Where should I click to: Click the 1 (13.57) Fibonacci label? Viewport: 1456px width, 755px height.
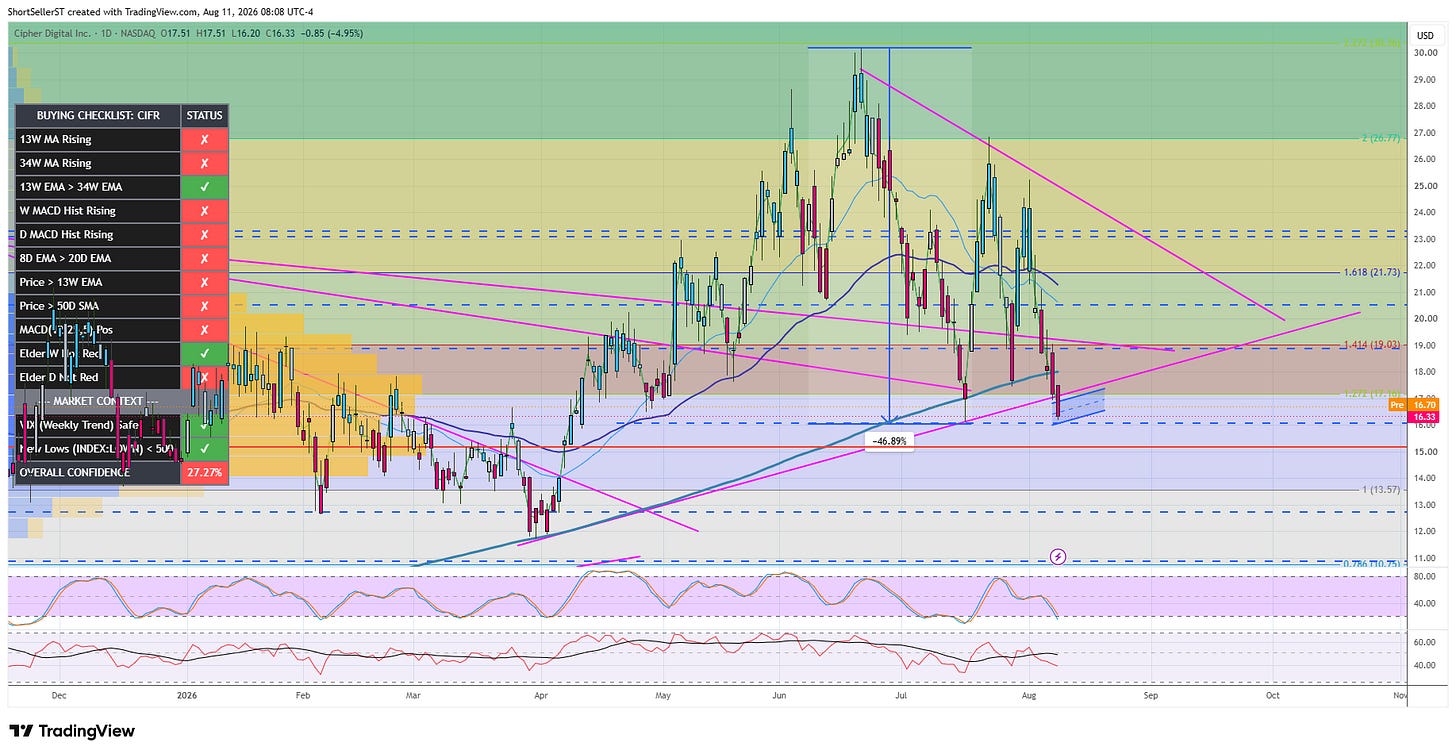click(x=1379, y=489)
